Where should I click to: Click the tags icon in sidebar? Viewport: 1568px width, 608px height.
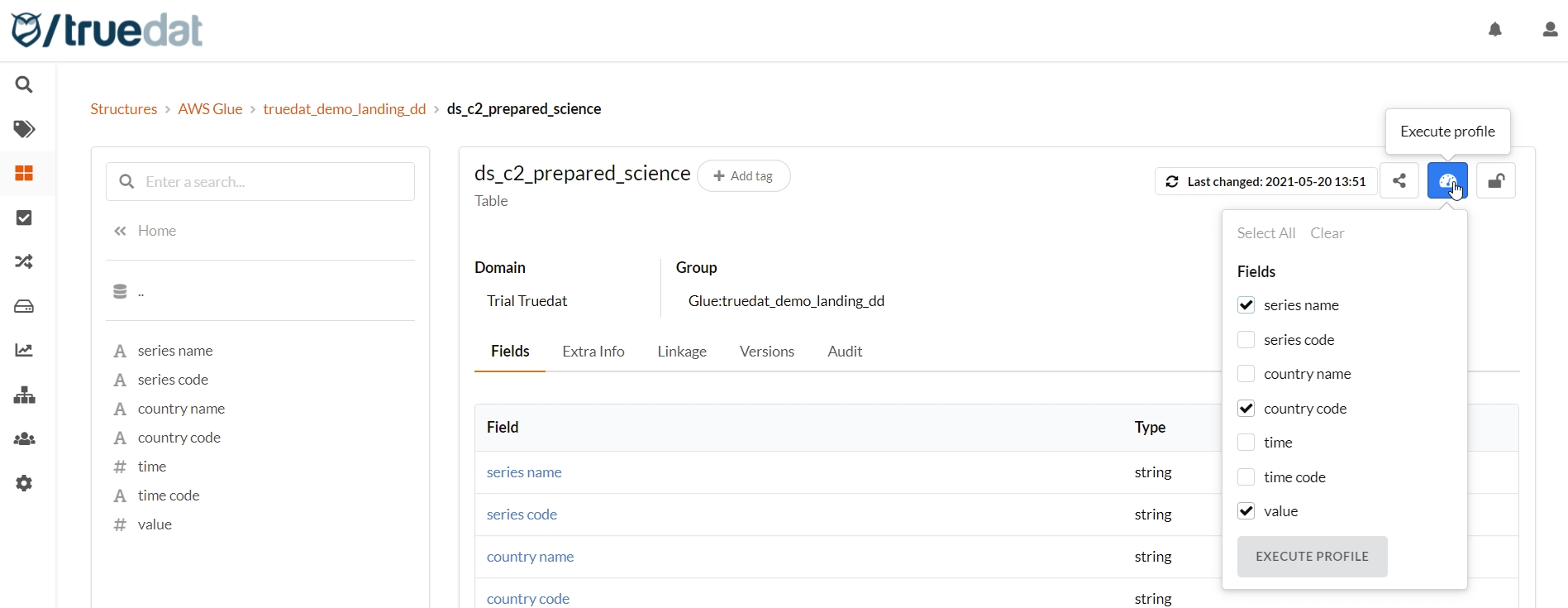point(25,130)
